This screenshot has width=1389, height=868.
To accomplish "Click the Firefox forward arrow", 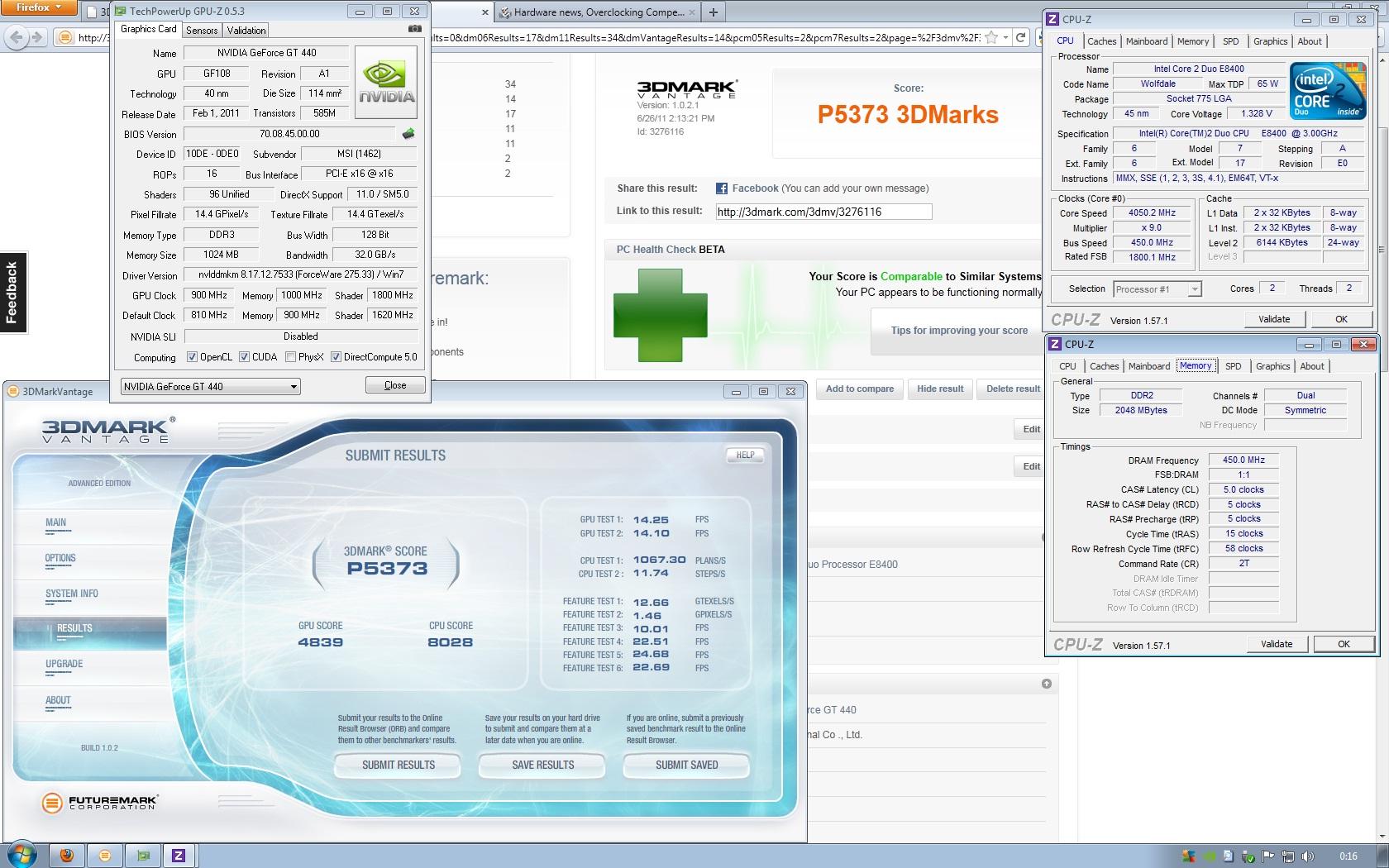I will [37, 37].
